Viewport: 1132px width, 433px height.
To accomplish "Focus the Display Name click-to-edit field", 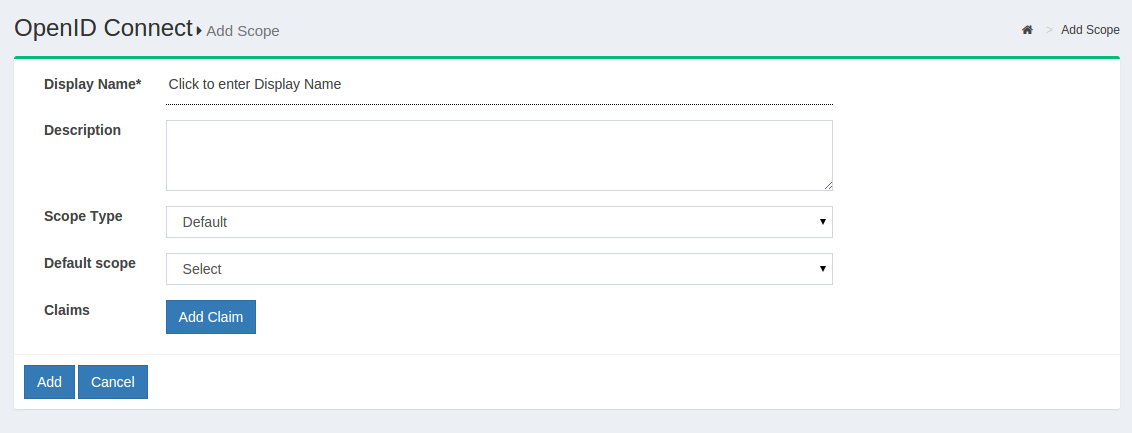I will 499,84.
